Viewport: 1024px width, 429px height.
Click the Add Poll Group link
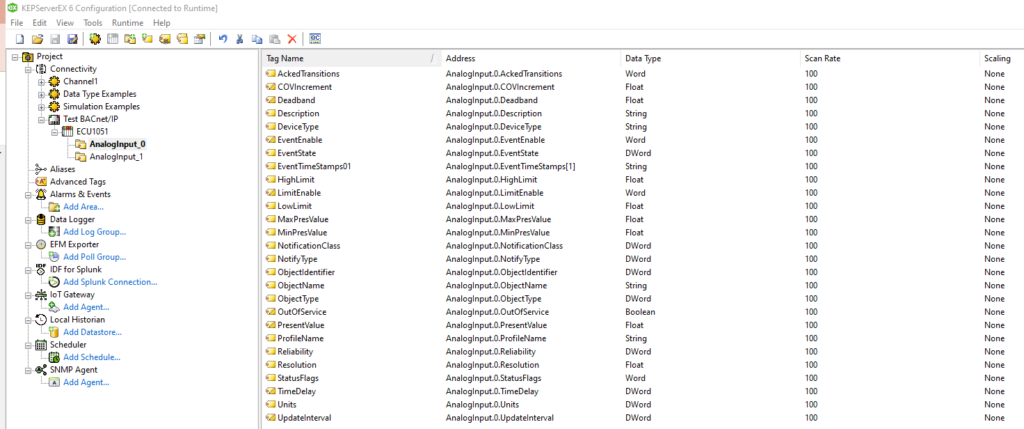click(94, 257)
